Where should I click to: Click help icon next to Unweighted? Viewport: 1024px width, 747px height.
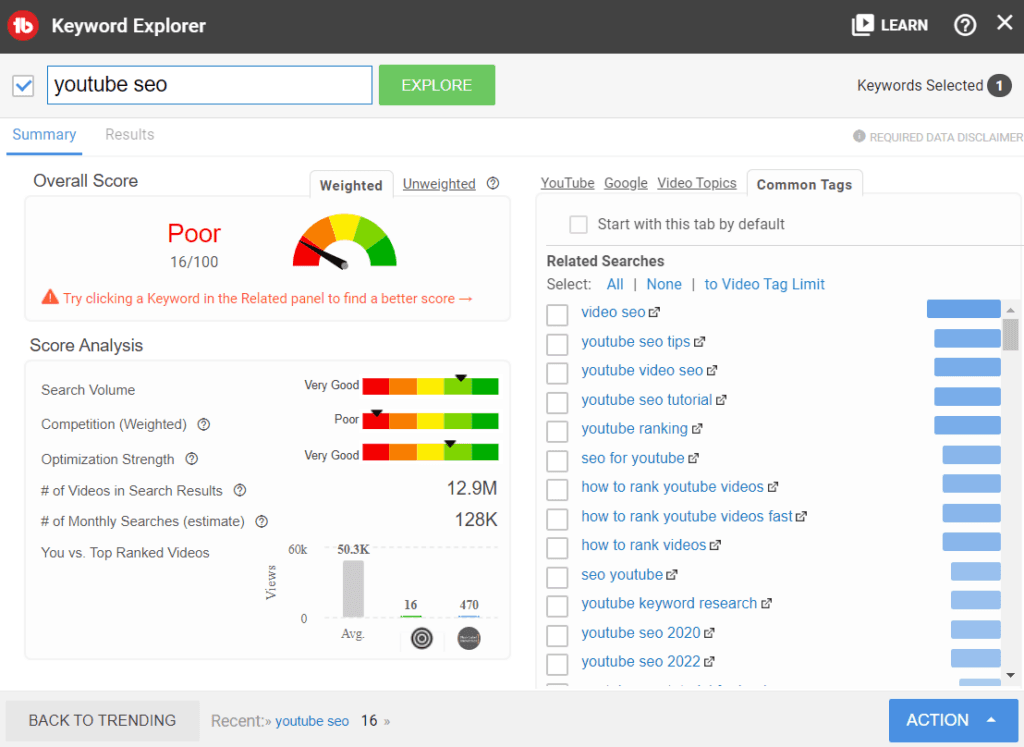coord(493,183)
